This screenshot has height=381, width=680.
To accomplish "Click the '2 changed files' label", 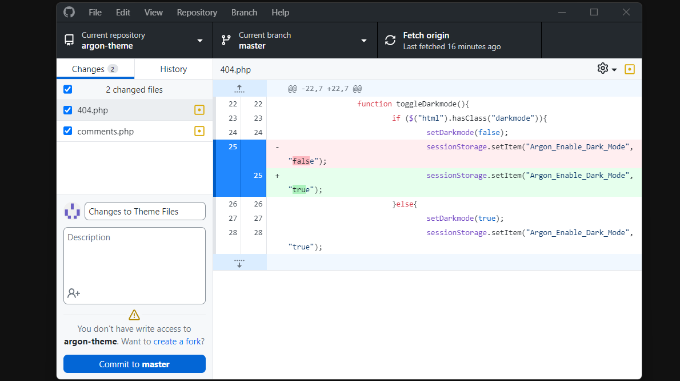I will 134,90.
